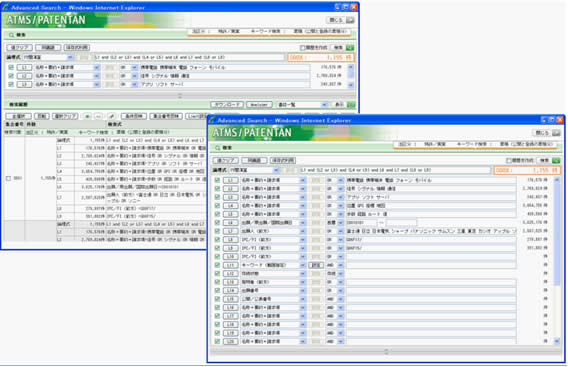Open operator dropdown of row L3, back window

coord(134,84)
